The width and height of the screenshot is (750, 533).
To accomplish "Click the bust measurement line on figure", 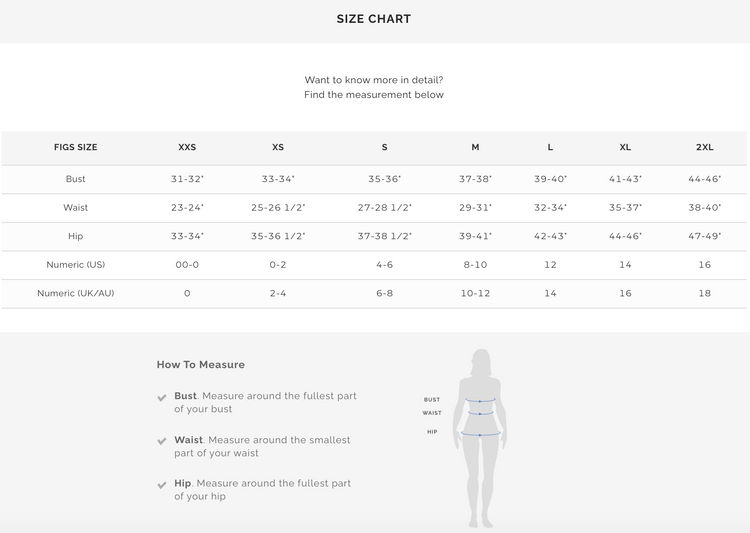I will coord(480,400).
